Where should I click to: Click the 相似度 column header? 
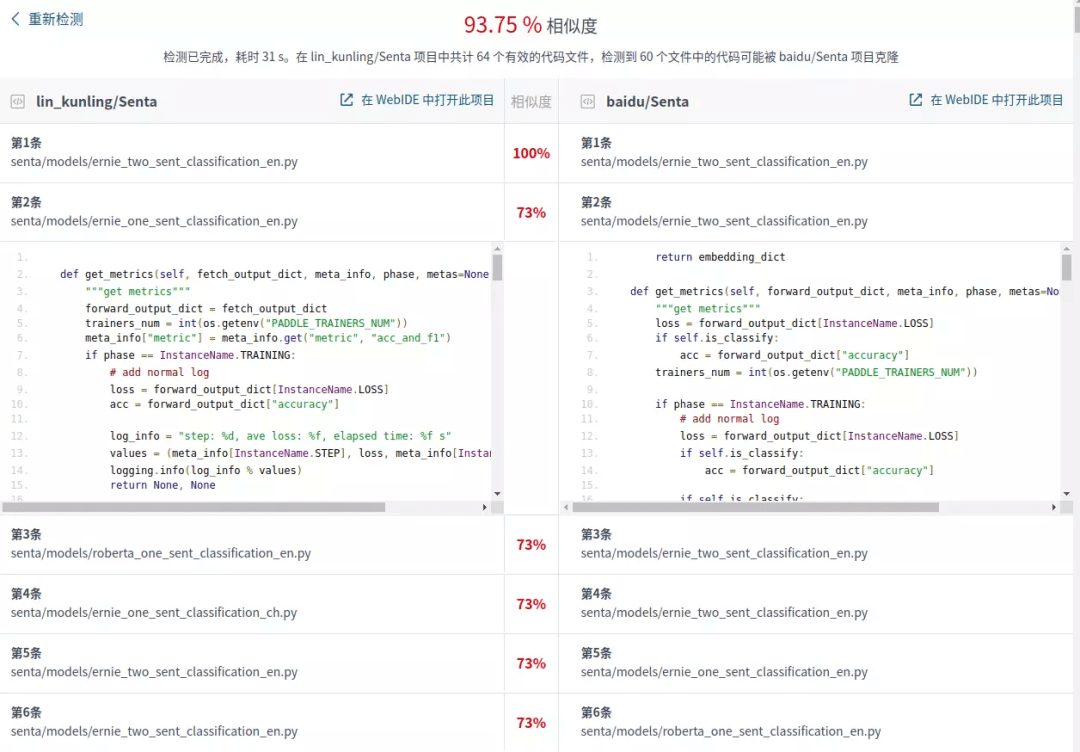tap(531, 102)
